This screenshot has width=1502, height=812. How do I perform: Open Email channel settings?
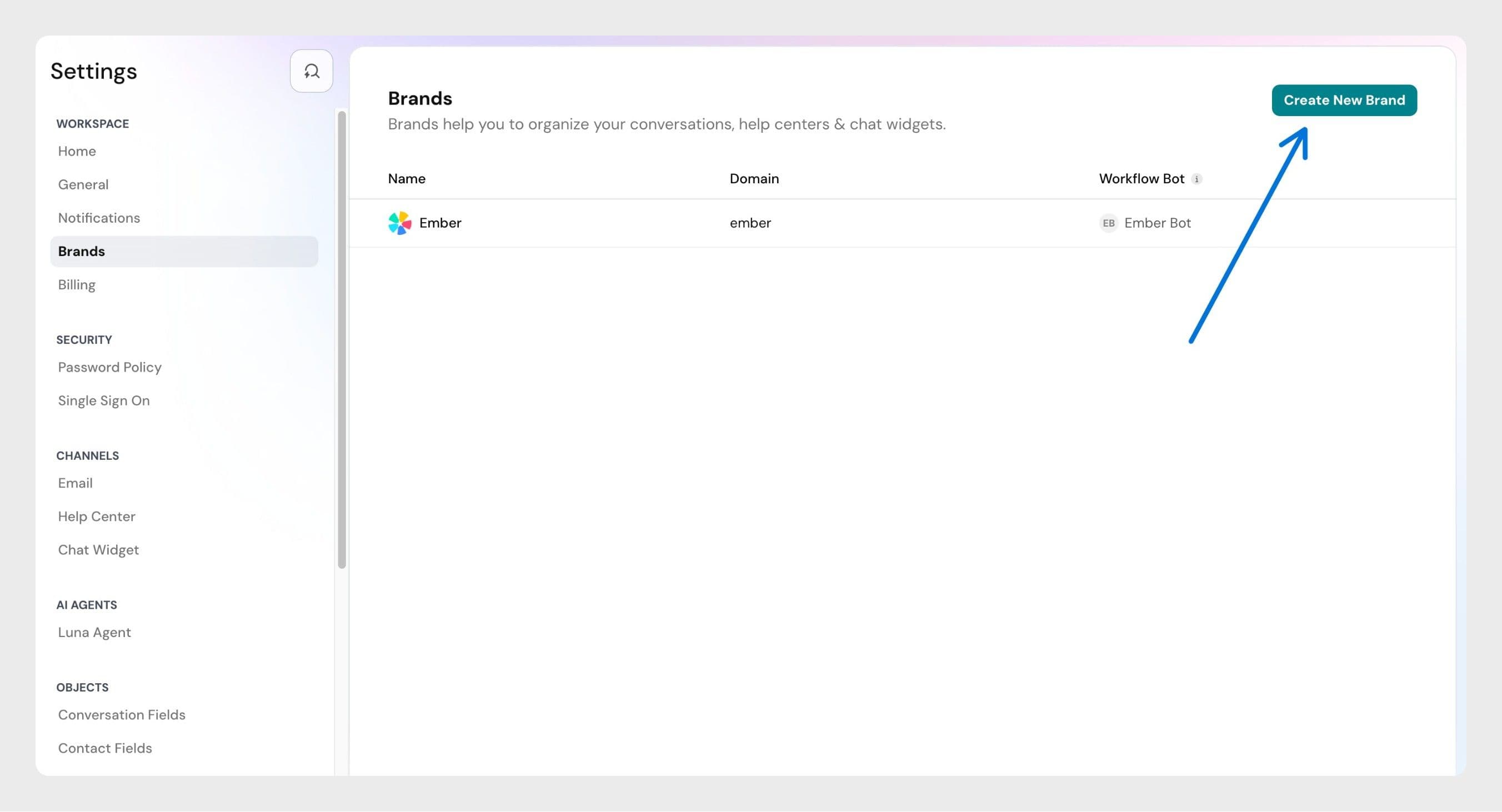tap(75, 483)
